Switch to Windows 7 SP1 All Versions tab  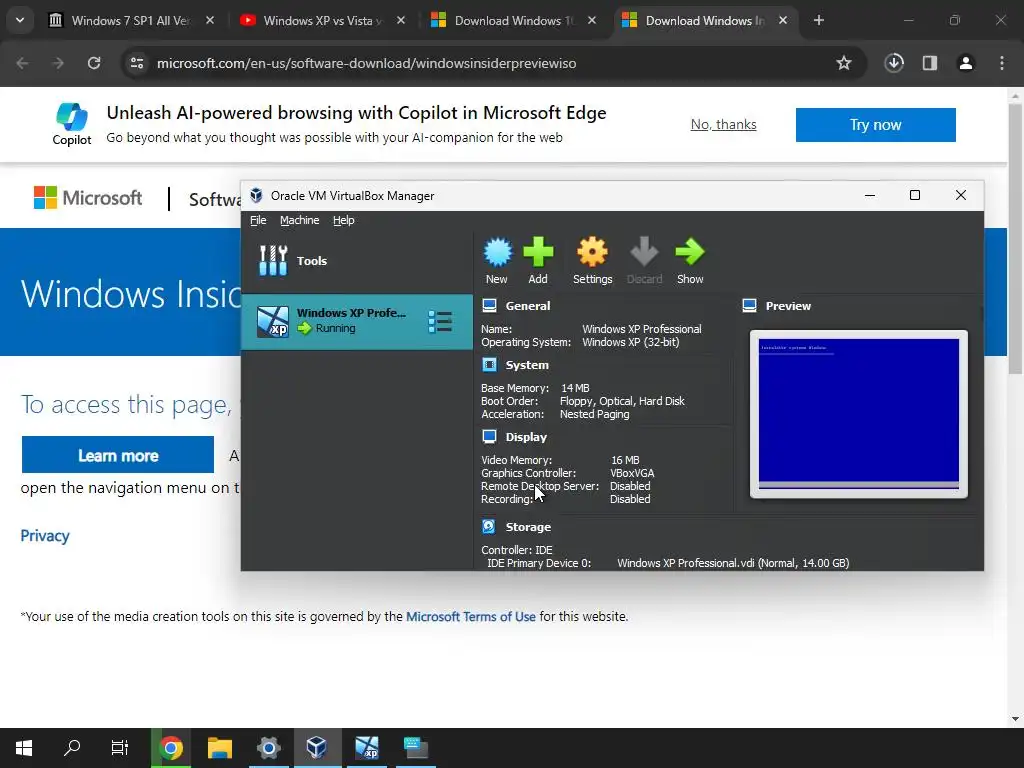tap(131, 21)
